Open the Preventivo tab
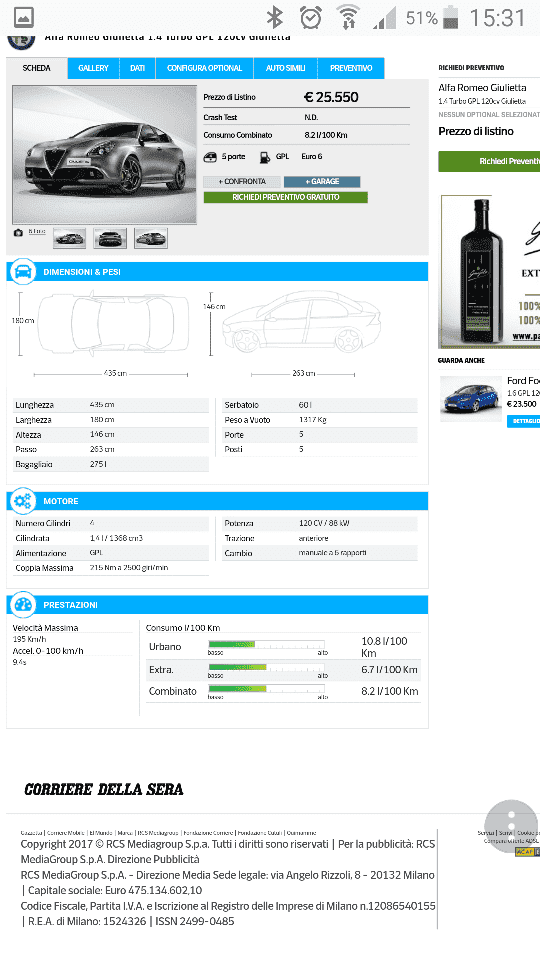The height and width of the screenshot is (960, 540). tap(351, 68)
